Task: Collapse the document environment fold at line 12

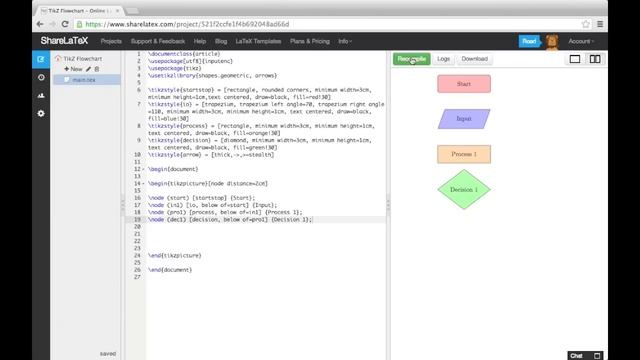Action: (x=143, y=169)
